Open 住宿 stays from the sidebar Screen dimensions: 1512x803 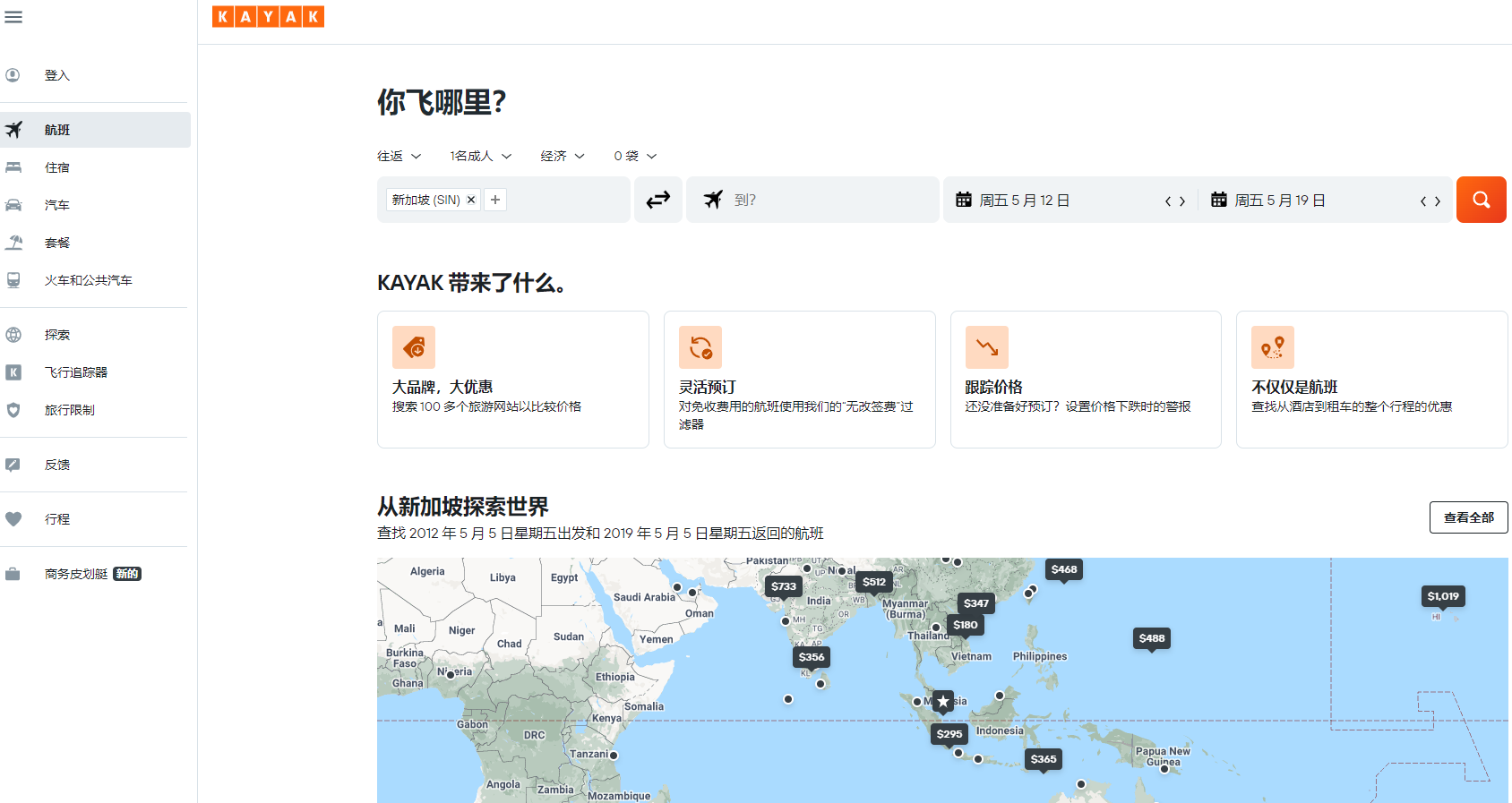pyautogui.click(x=57, y=167)
